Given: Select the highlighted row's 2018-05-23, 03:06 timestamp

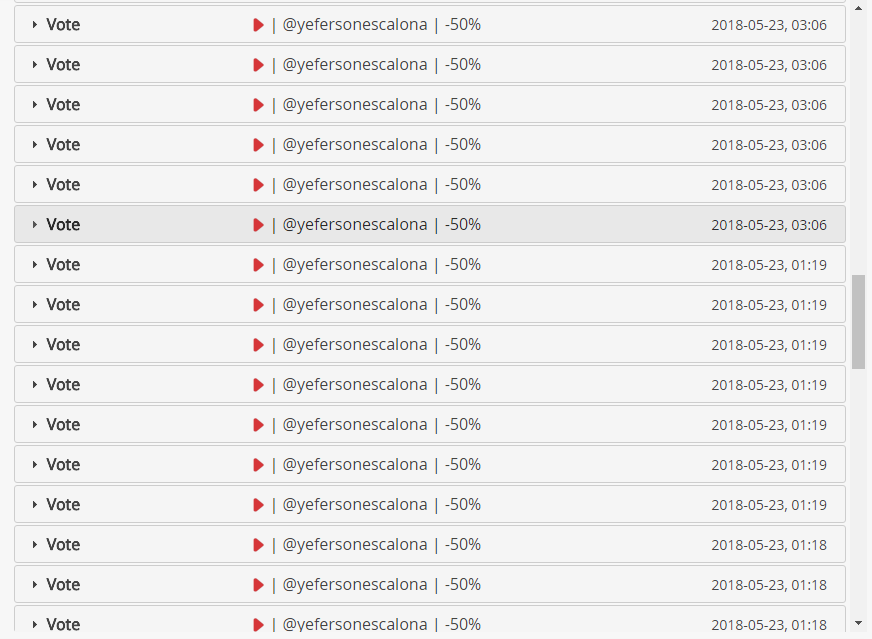Looking at the screenshot, I should [x=769, y=225].
